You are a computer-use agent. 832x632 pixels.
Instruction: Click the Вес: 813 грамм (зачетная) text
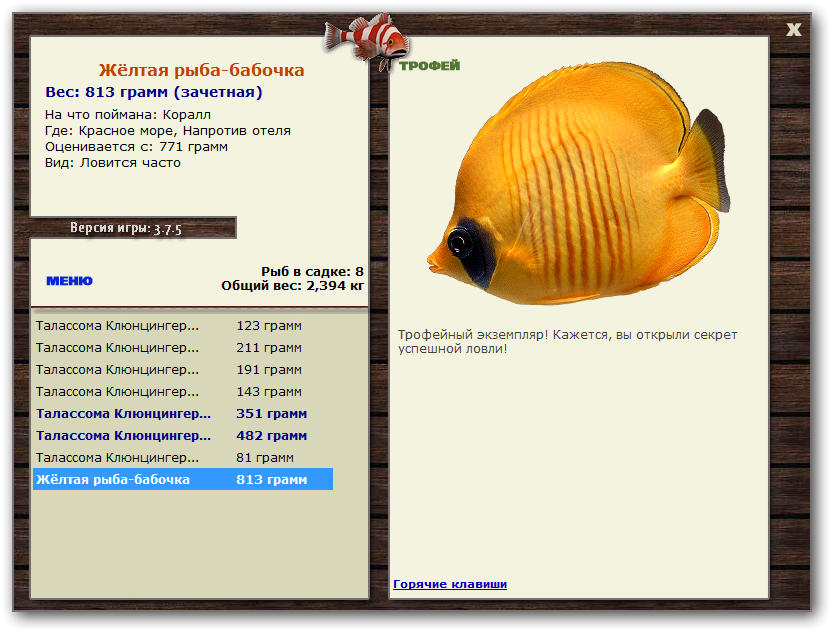[x=154, y=92]
